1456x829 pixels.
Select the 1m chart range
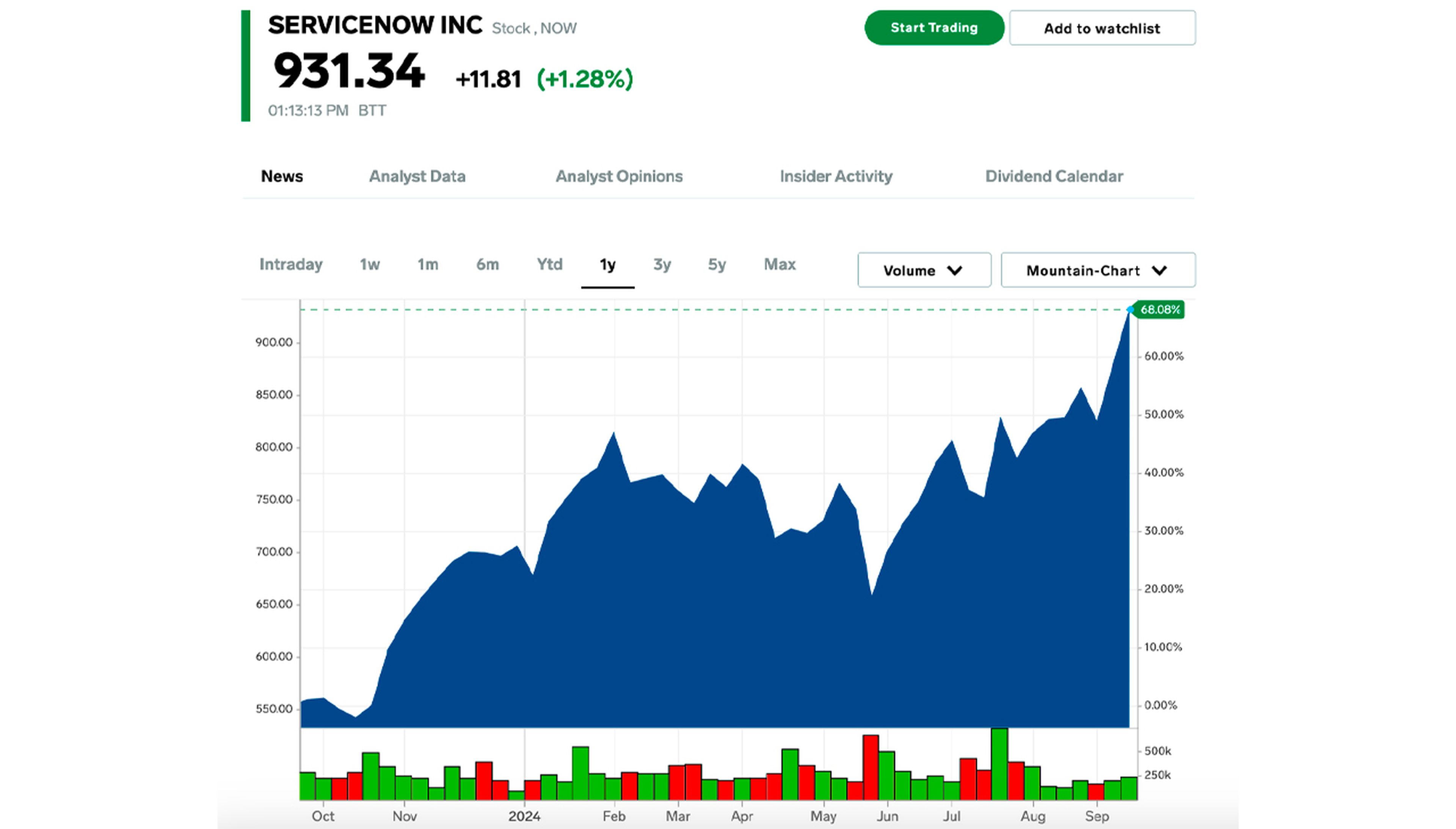(428, 264)
